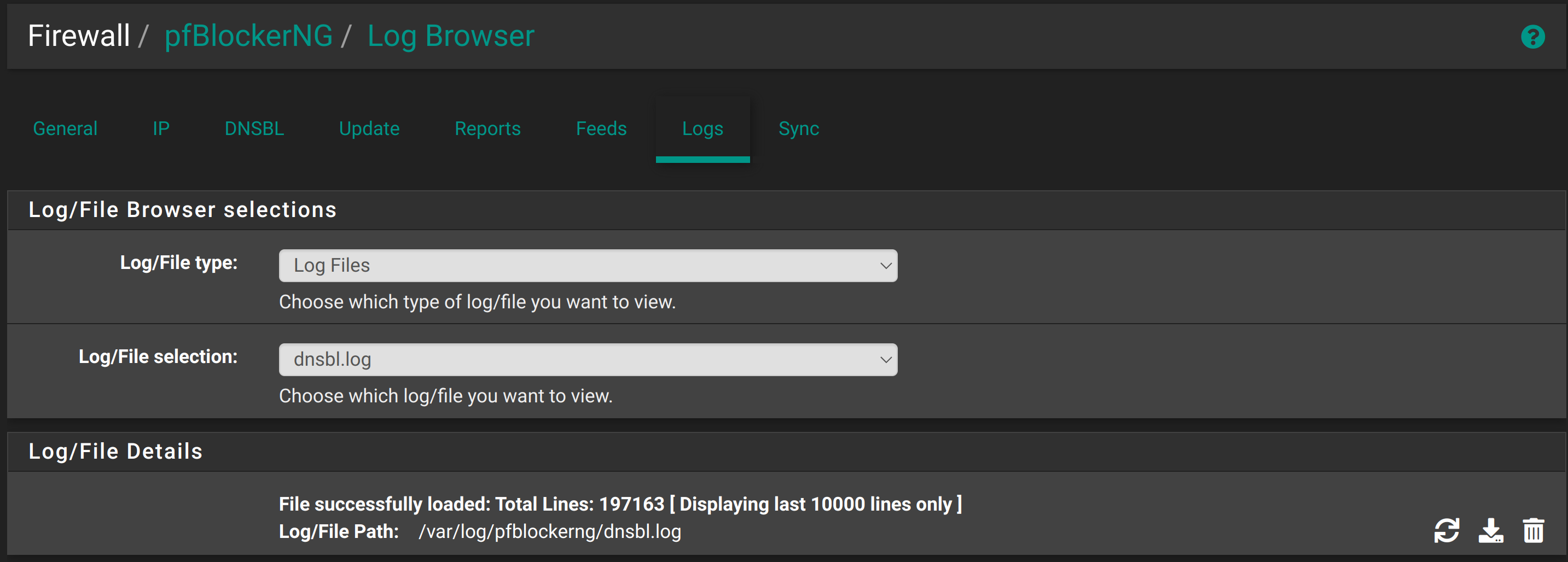Screen dimensions: 1568x562
Task: Select the Feeds tab
Action: (x=601, y=129)
